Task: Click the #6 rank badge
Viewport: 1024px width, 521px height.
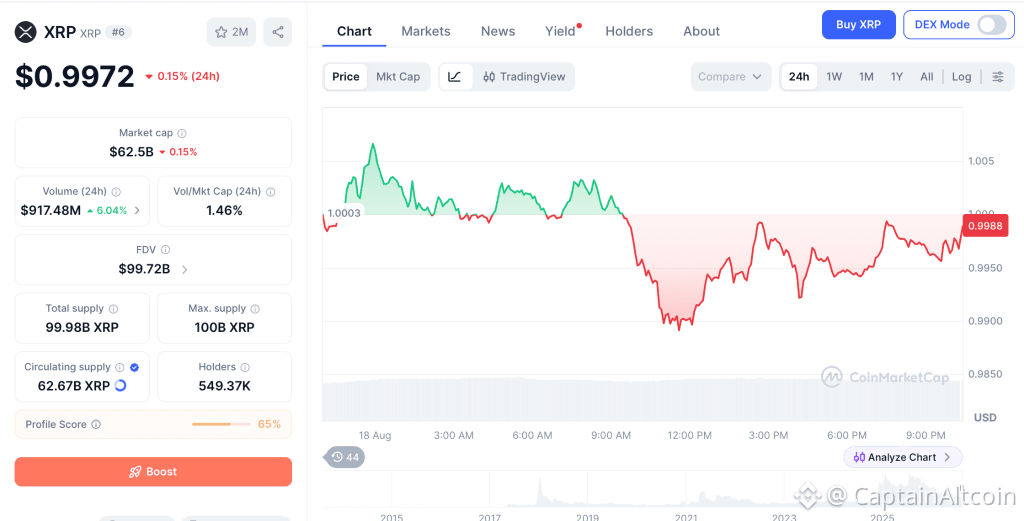Action: (x=118, y=32)
